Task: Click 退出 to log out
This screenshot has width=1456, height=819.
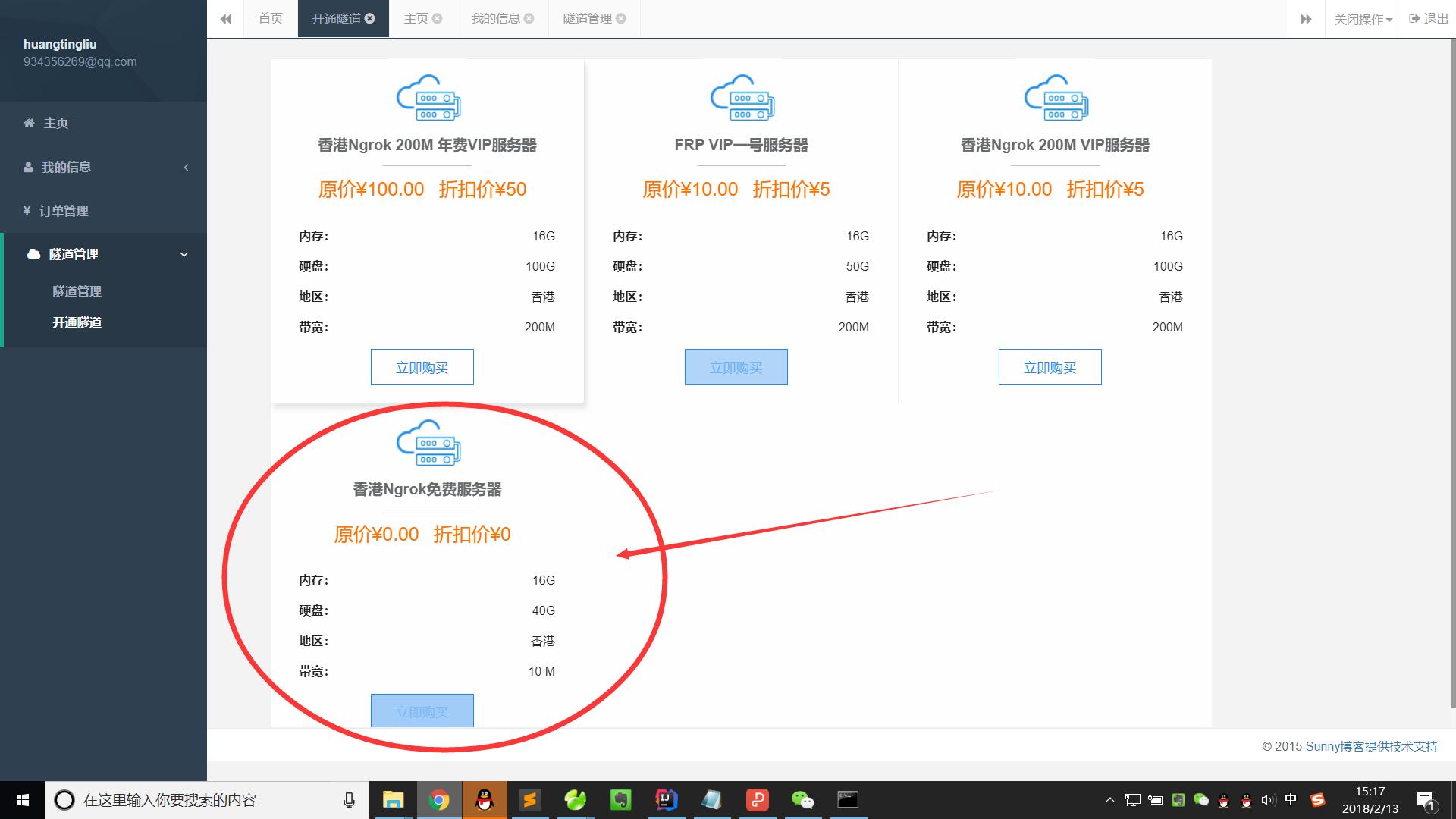Action: (1427, 18)
